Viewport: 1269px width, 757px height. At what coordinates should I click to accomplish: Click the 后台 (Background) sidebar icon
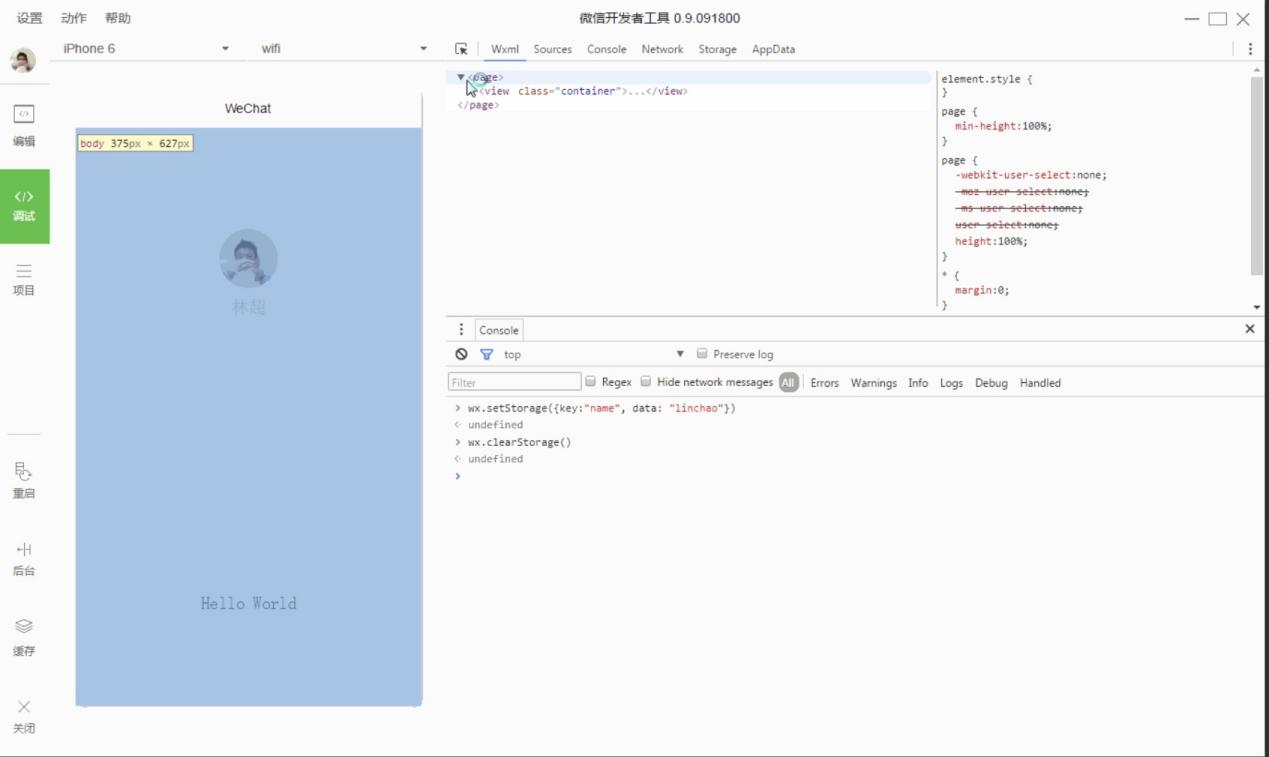click(24, 558)
